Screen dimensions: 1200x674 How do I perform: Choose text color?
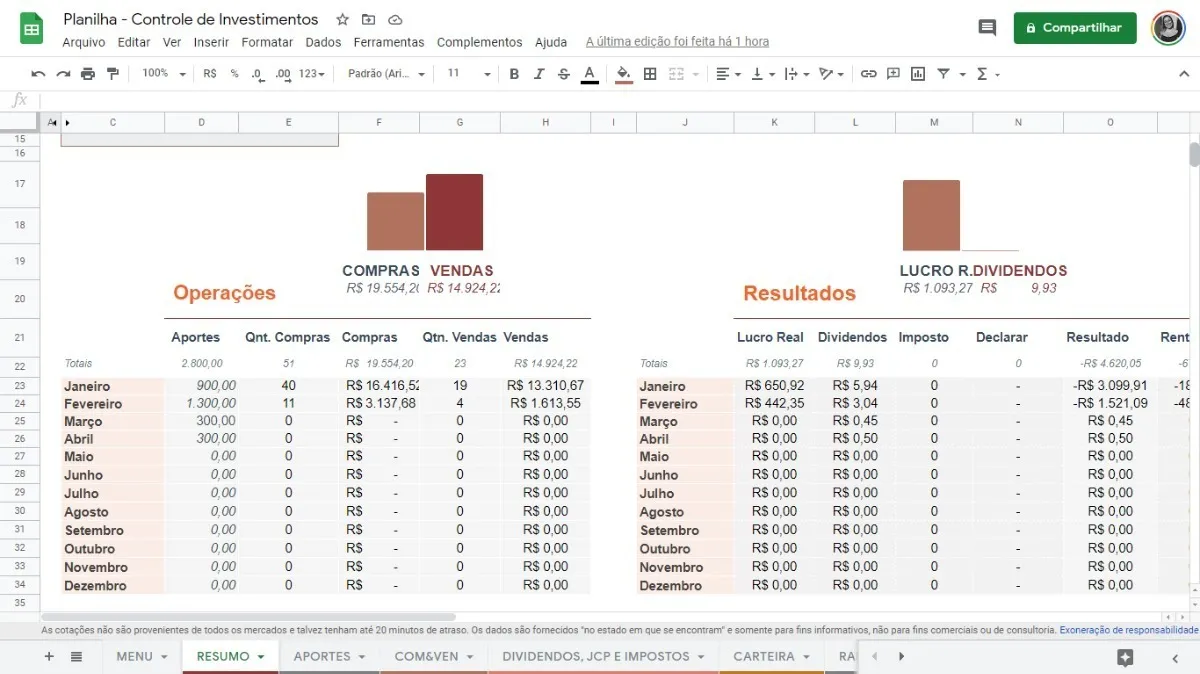589,74
